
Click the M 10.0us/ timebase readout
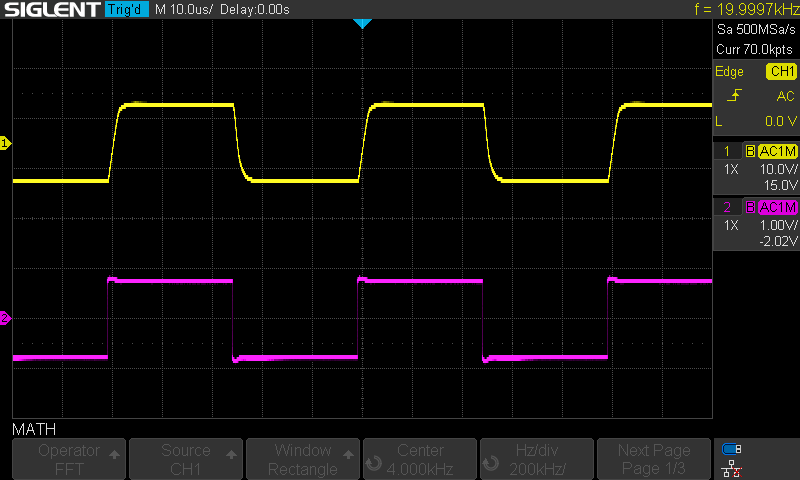[184, 9]
